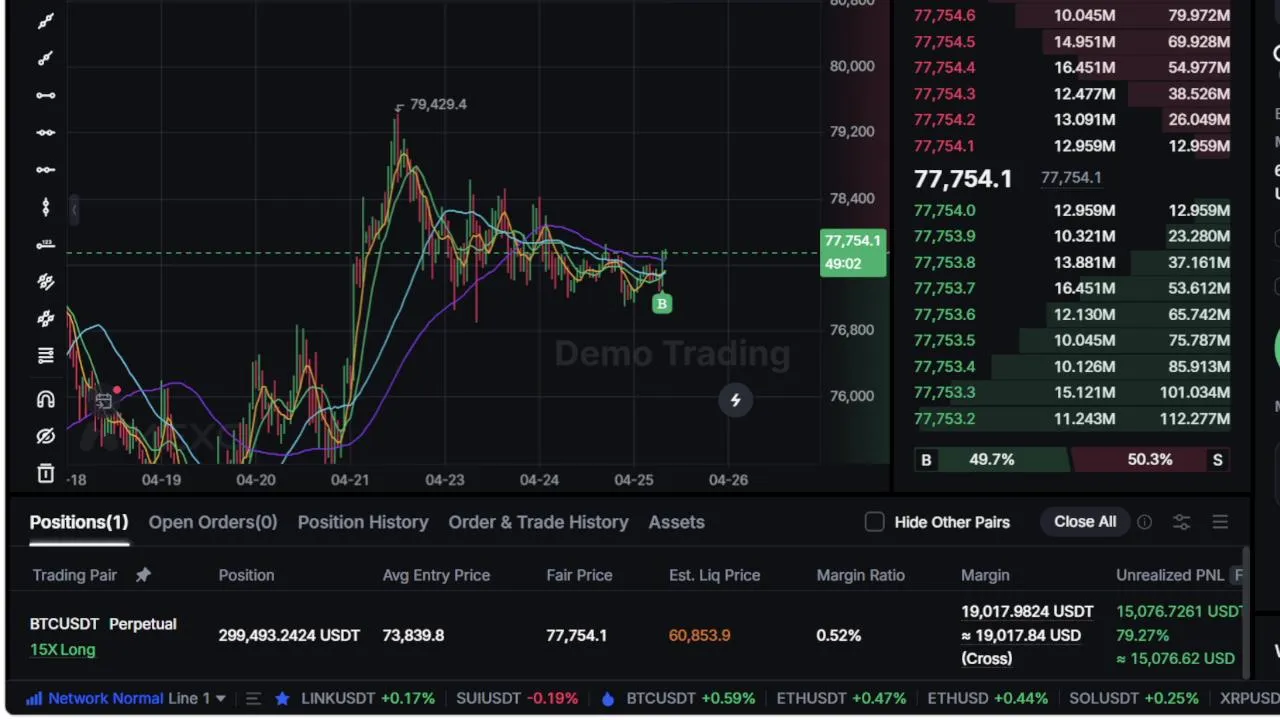Click the pin icon beside Trading Pair
The height and width of the screenshot is (720, 1280).
[143, 575]
